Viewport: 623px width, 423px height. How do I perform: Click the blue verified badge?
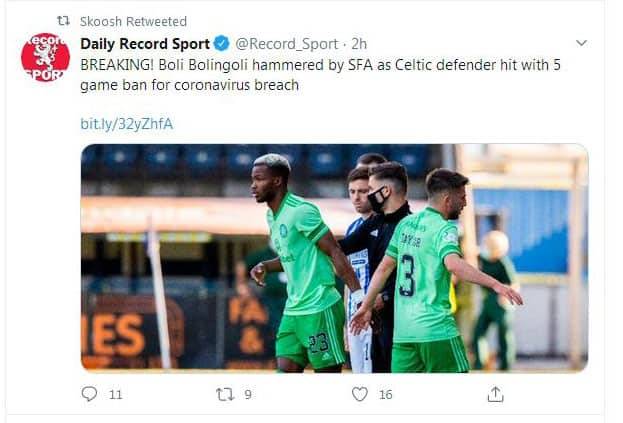tap(220, 44)
